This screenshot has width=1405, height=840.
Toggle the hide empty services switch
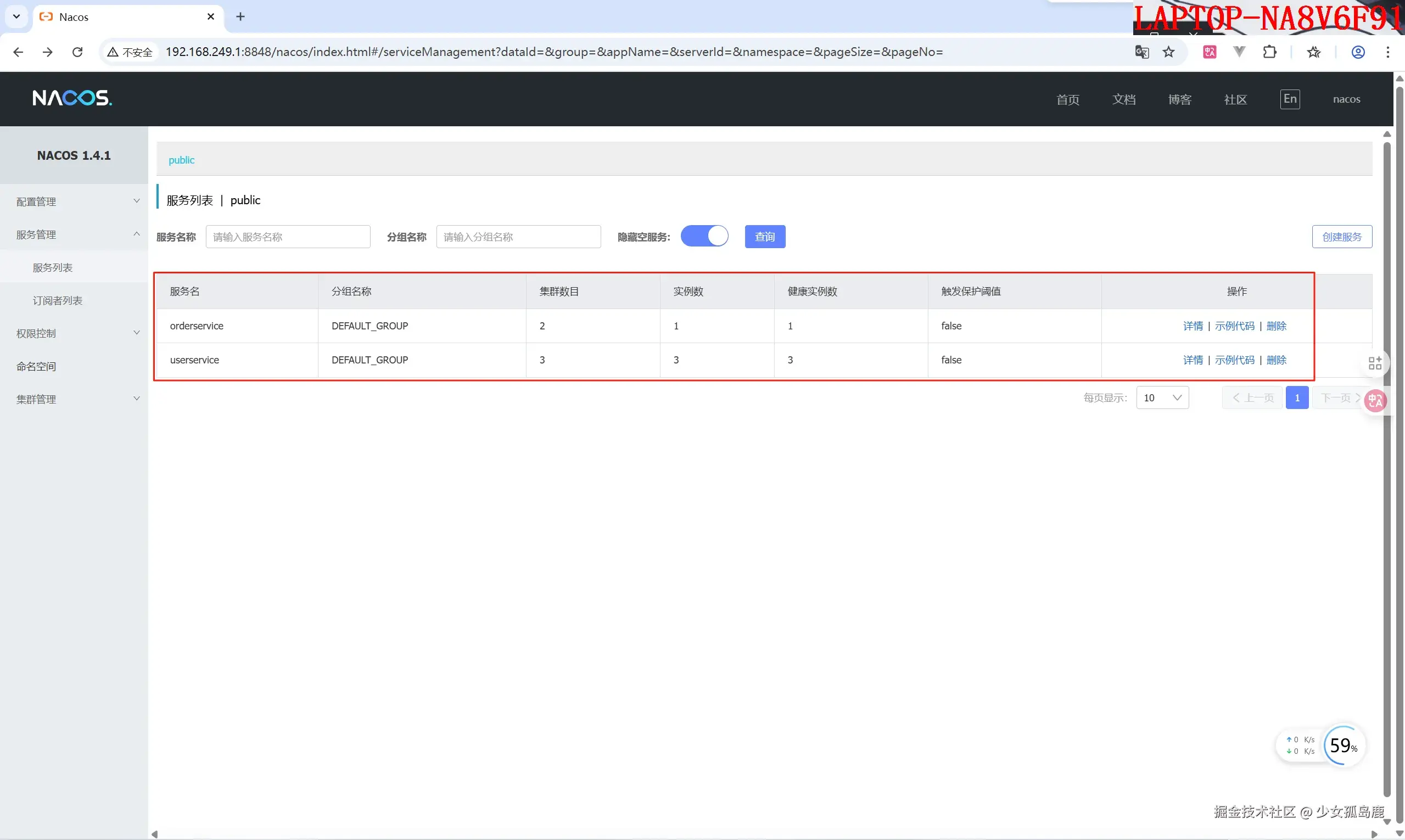(704, 236)
